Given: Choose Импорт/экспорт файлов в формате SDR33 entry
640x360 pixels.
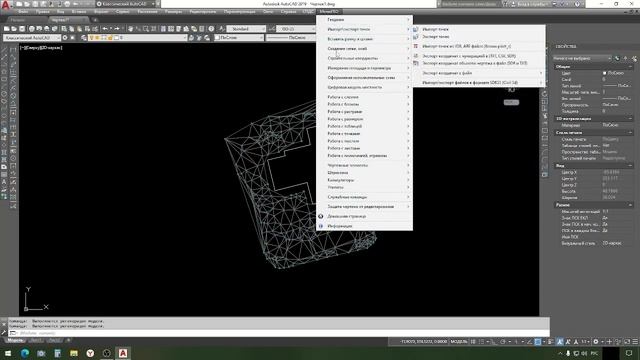Looking at the screenshot, I should (x=478, y=82).
